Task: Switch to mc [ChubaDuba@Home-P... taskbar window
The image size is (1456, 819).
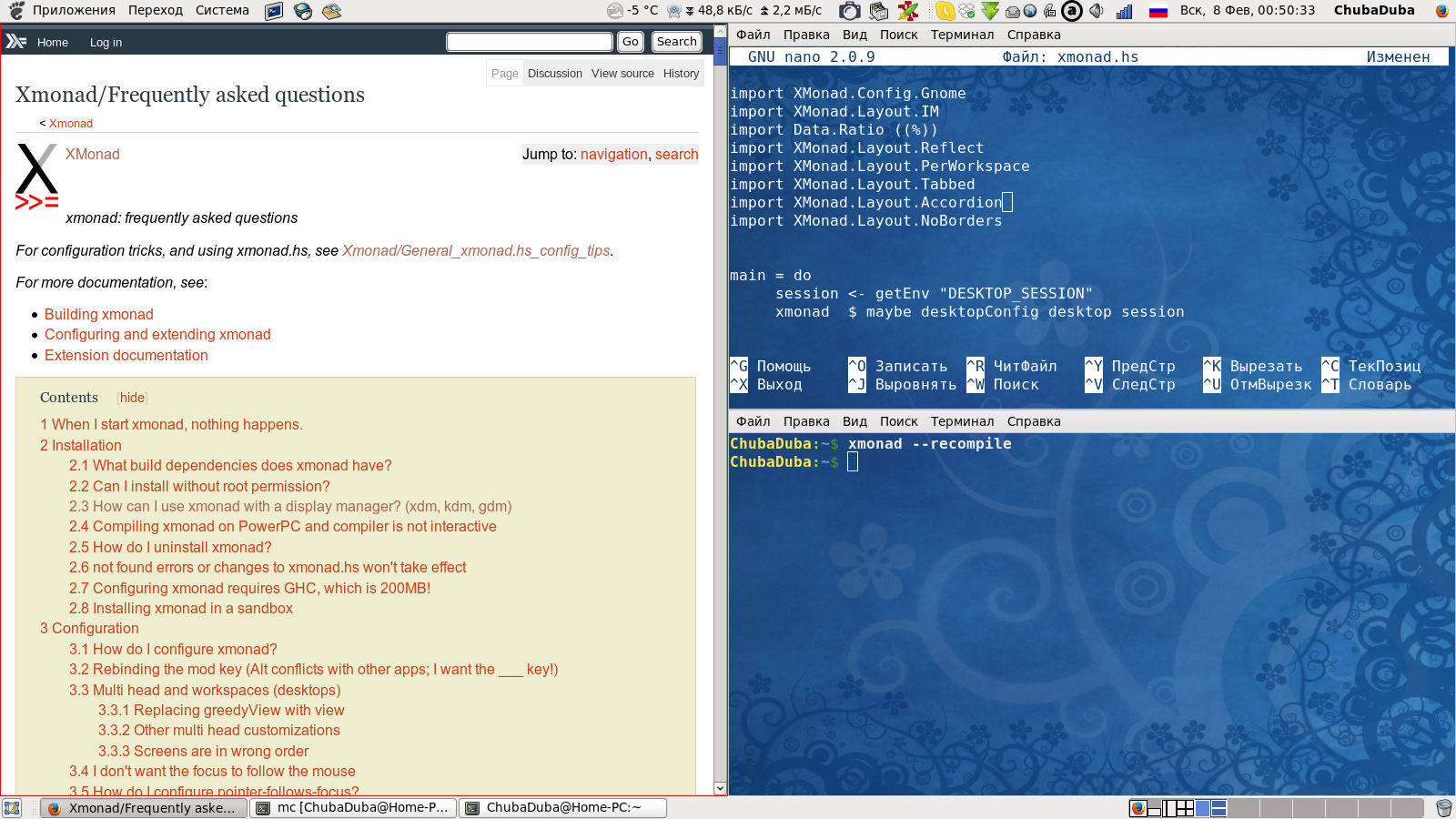Action: (x=353, y=808)
